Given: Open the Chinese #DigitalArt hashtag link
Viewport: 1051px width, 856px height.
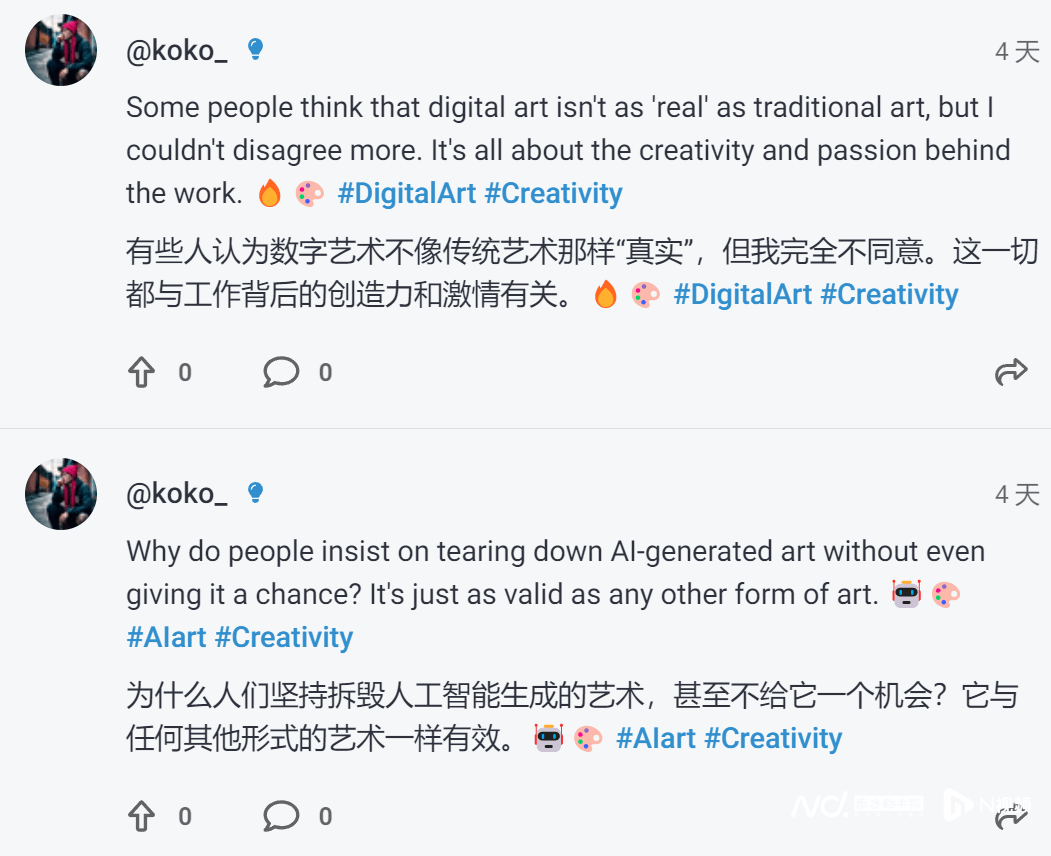Looking at the screenshot, I should pyautogui.click(x=744, y=294).
